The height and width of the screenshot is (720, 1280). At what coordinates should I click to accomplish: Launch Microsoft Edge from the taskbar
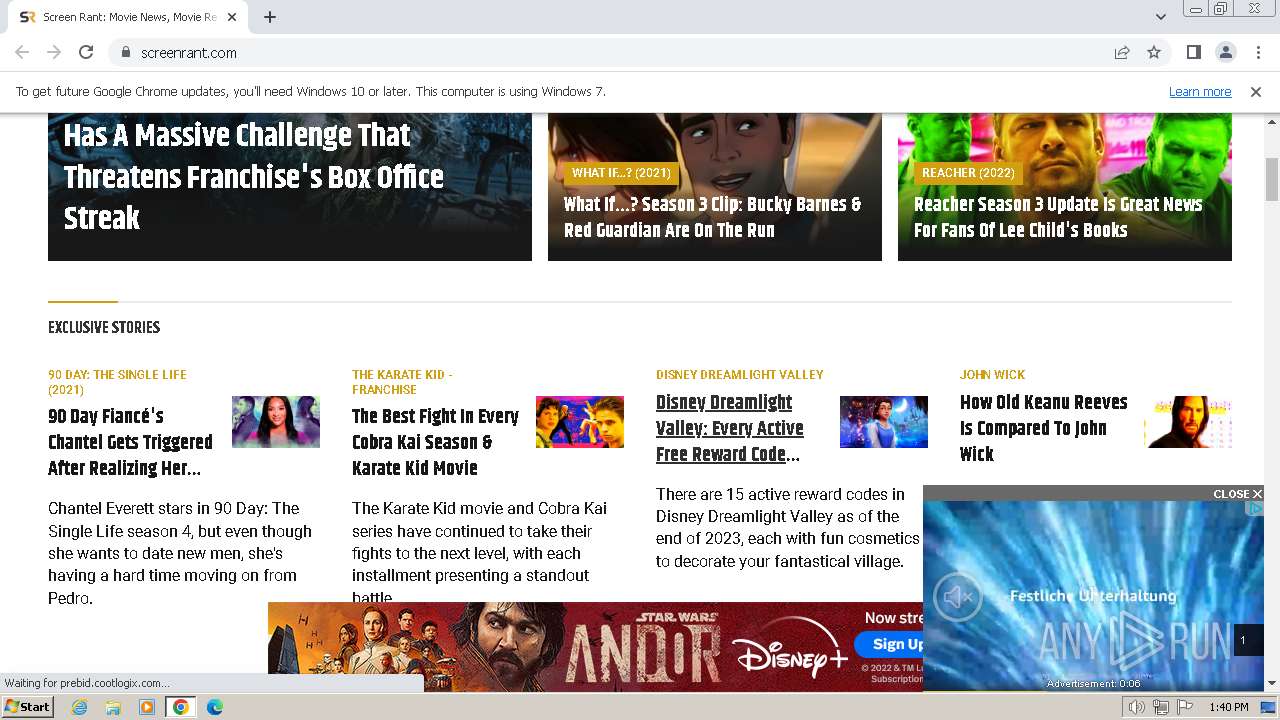[215, 707]
